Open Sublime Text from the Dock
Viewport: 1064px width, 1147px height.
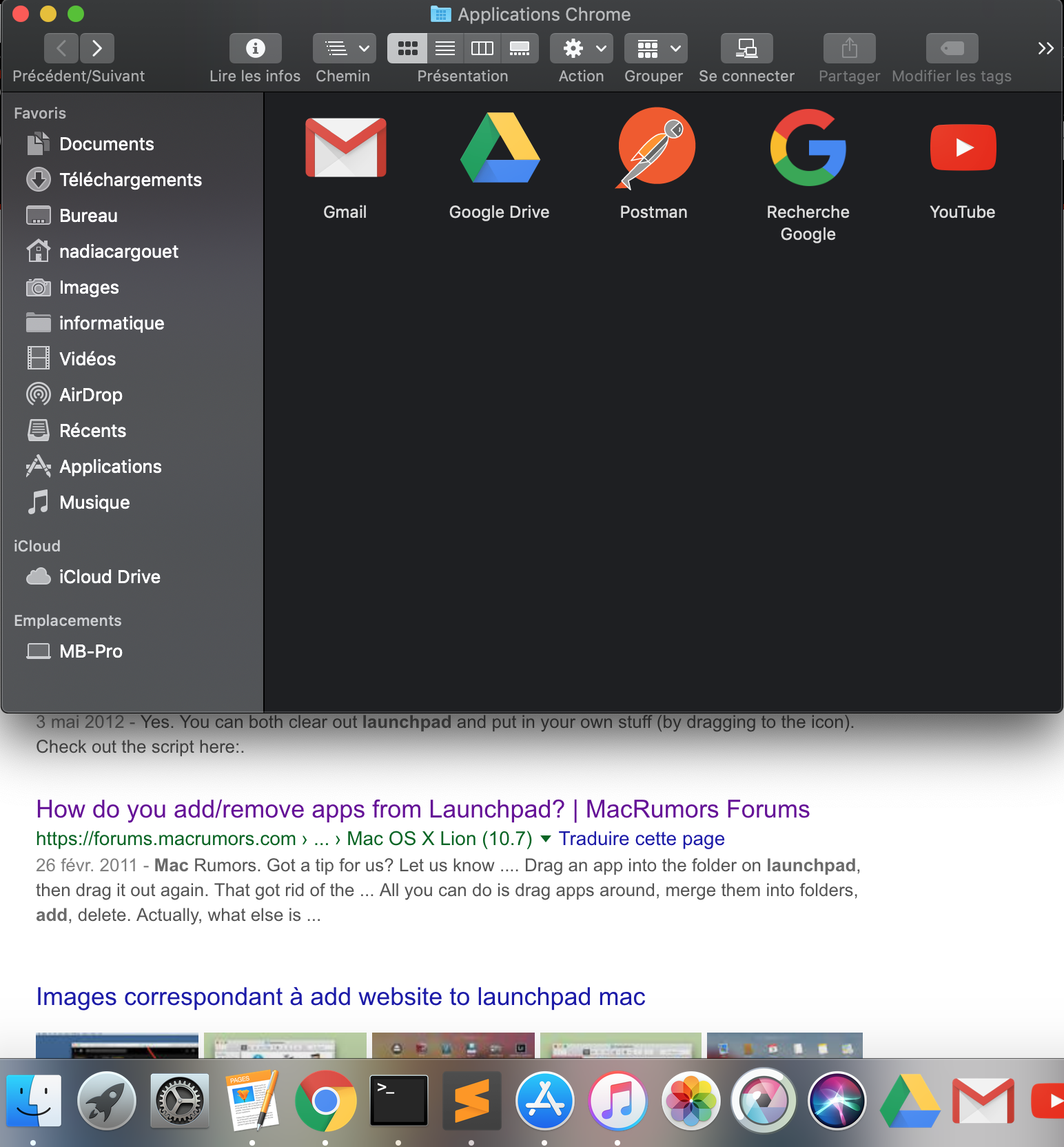pyautogui.click(x=471, y=1101)
